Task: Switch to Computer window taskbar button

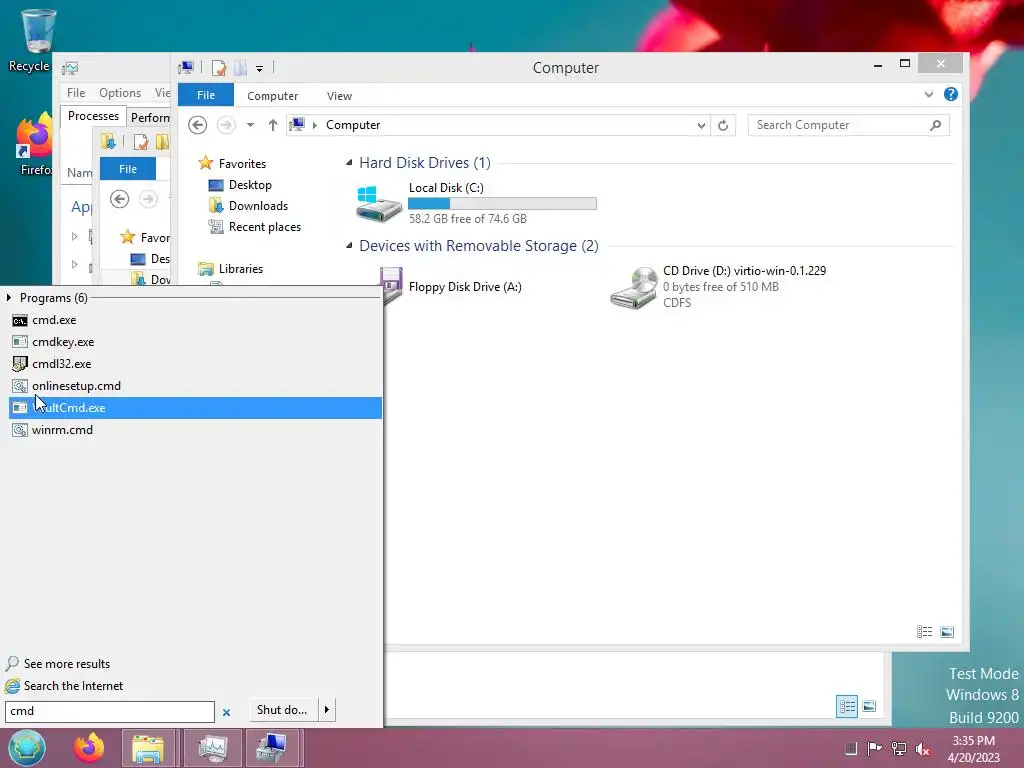Action: 273,748
